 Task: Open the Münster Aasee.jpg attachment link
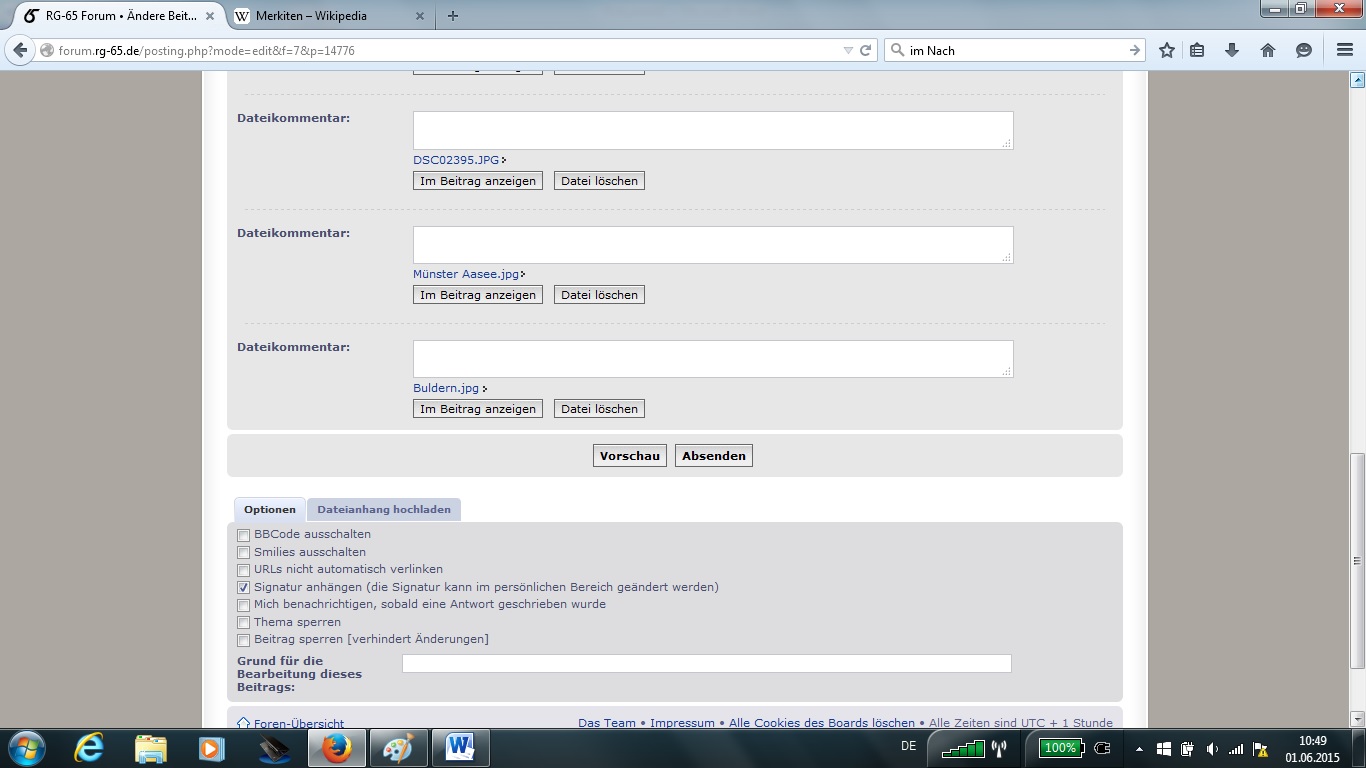[x=466, y=274]
